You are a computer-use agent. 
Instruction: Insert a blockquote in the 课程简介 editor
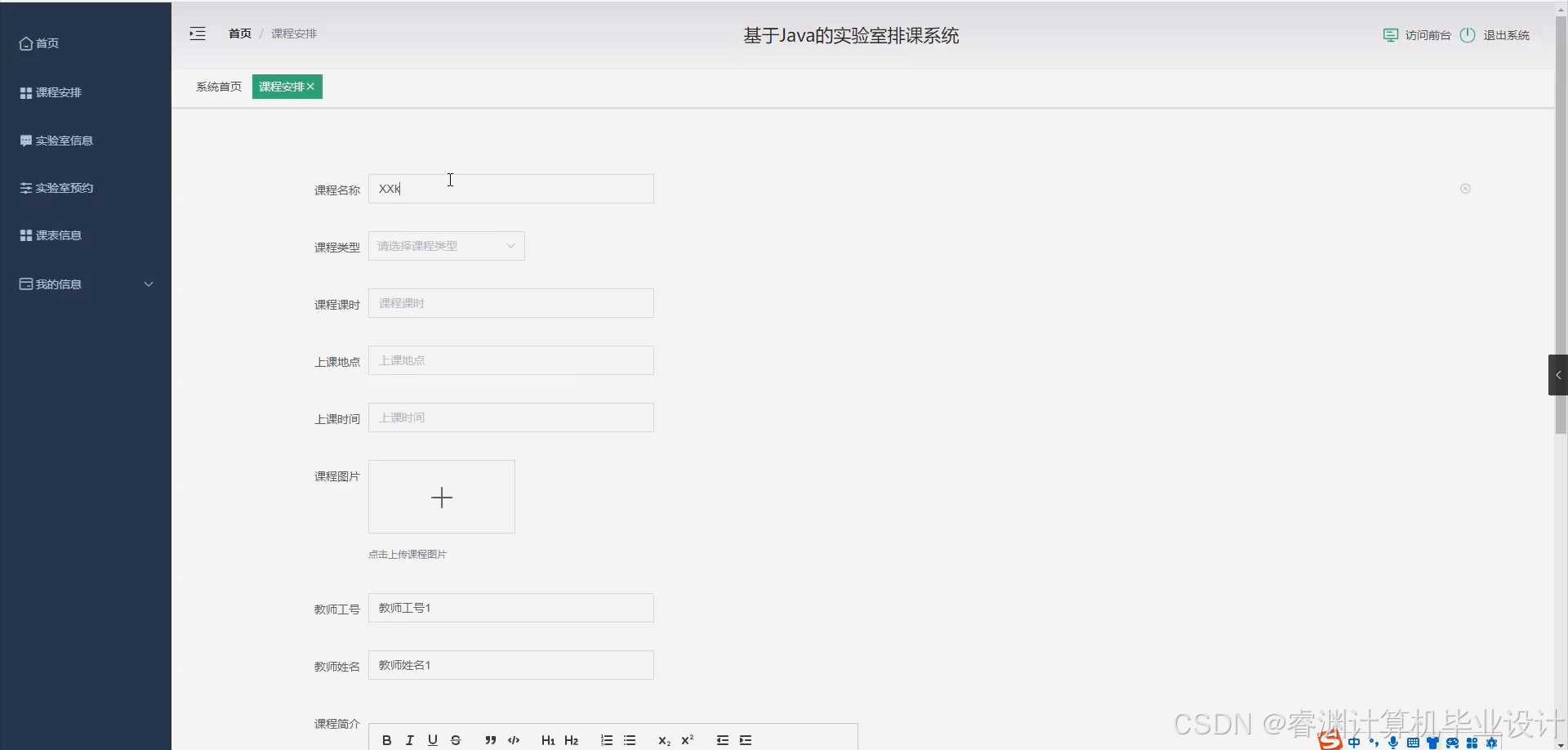490,740
